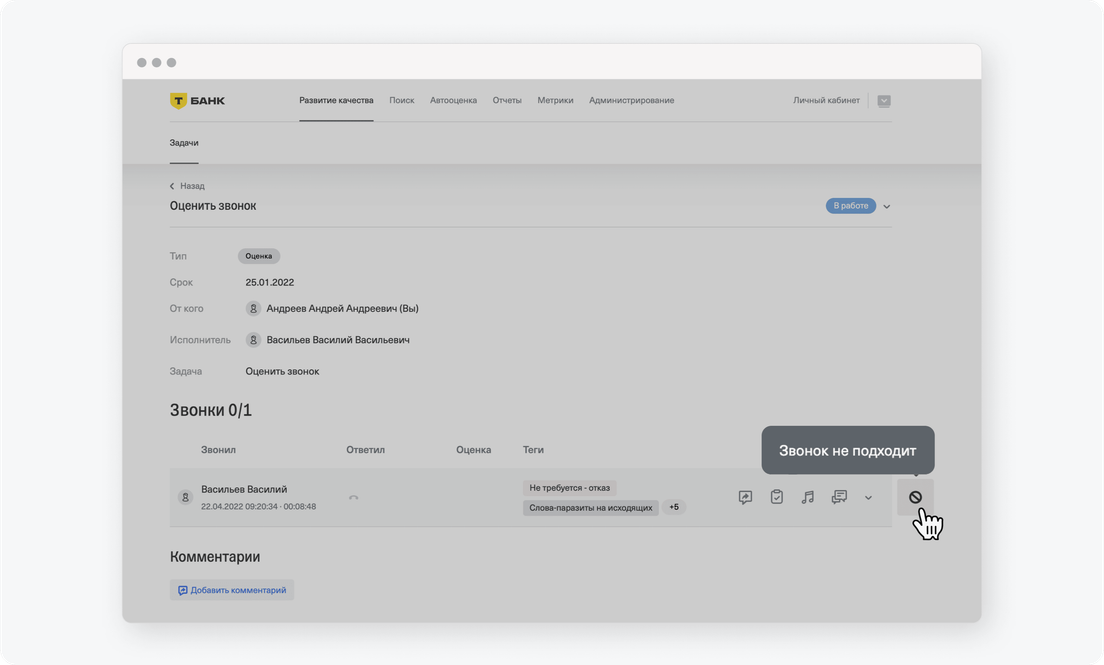The width and height of the screenshot is (1104, 665).
Task: Open the evaluation clipboard checklist icon
Action: click(x=777, y=497)
